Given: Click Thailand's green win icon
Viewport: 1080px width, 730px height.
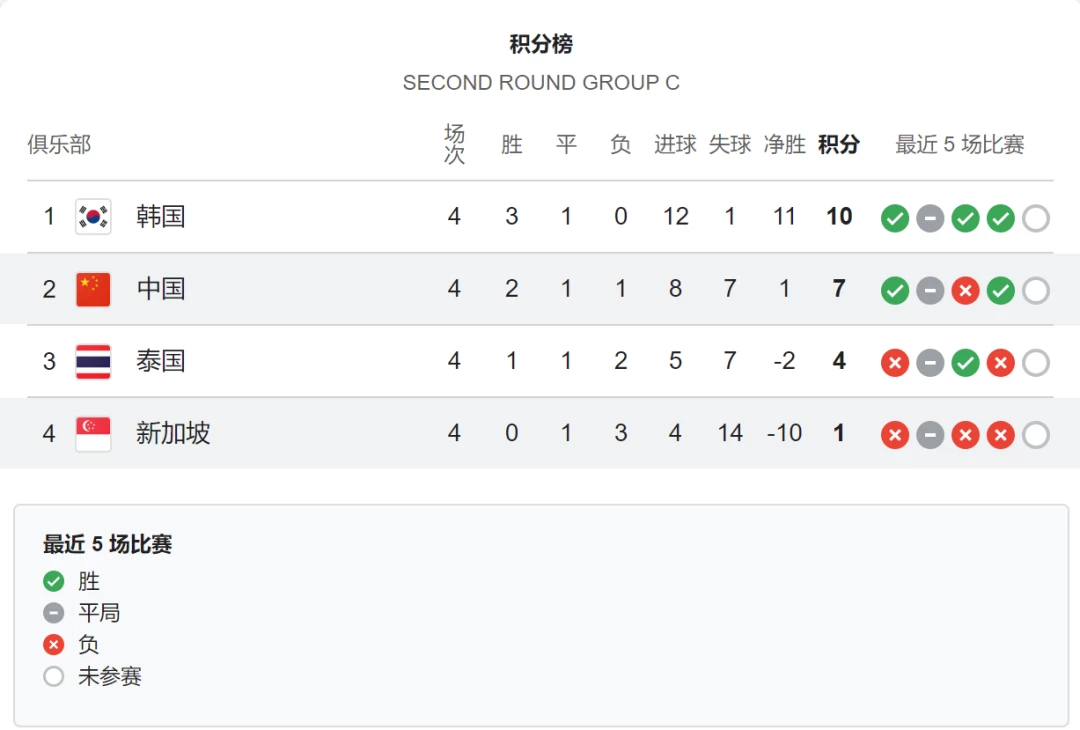Looking at the screenshot, I should tap(965, 363).
